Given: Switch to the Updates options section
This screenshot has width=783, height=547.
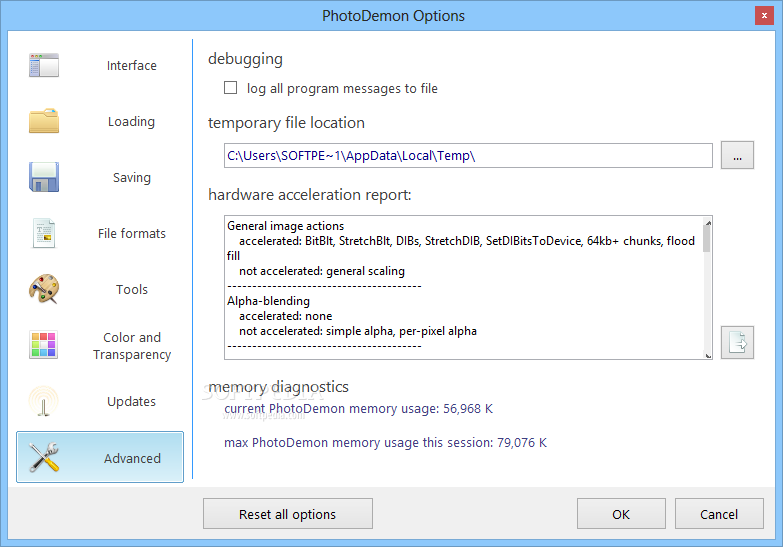Looking at the screenshot, I should tap(100, 402).
